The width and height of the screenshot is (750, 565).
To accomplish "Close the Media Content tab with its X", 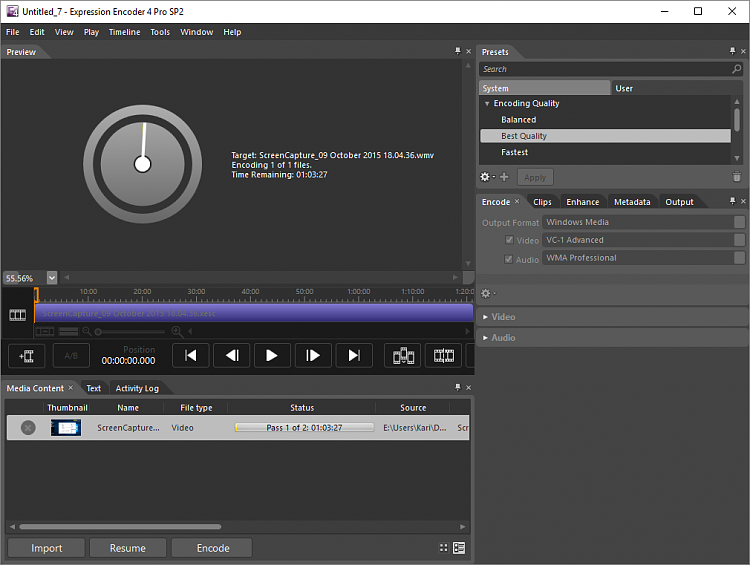I will [70, 388].
